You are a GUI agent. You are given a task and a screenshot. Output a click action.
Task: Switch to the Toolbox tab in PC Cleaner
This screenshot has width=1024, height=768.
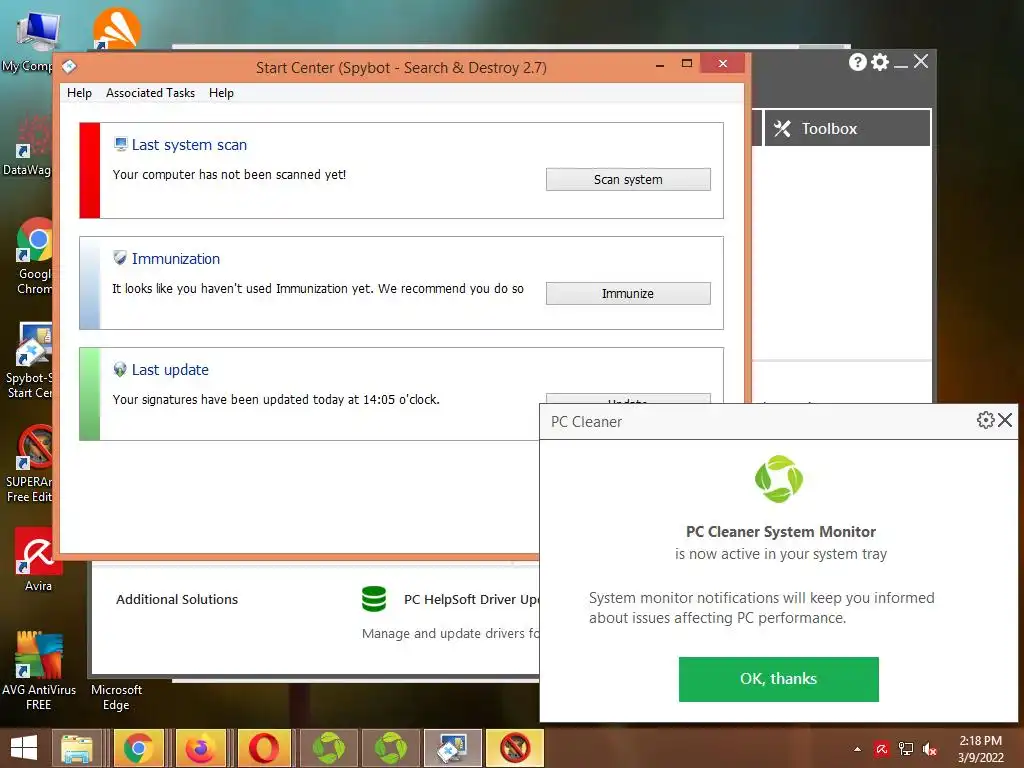847,128
